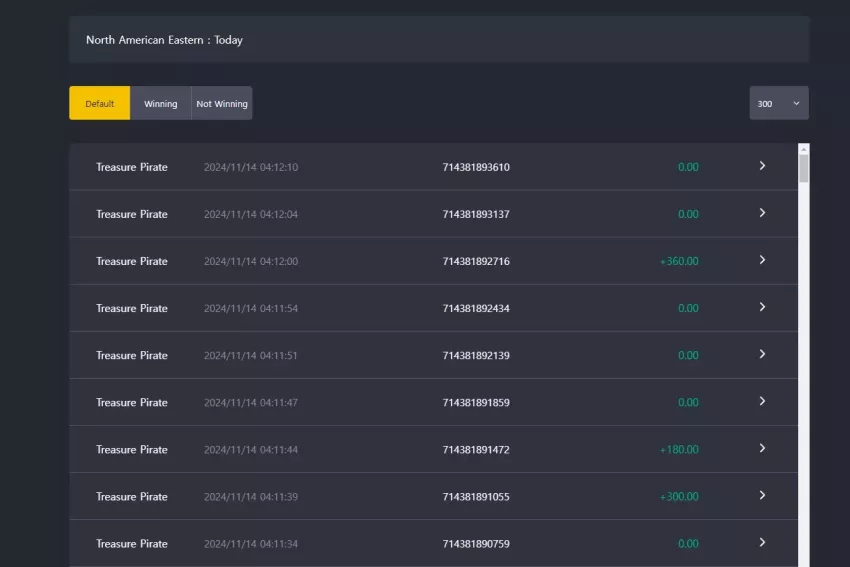Open the chevron for record 714381892716

tap(762, 260)
